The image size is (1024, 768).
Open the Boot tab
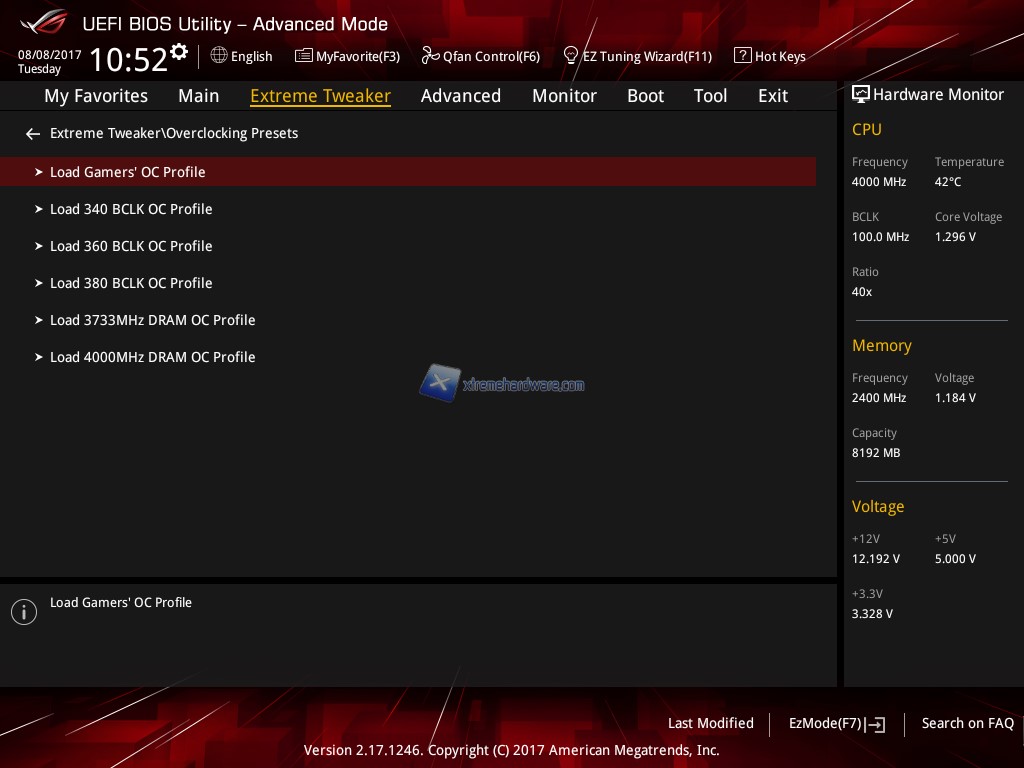coord(645,96)
